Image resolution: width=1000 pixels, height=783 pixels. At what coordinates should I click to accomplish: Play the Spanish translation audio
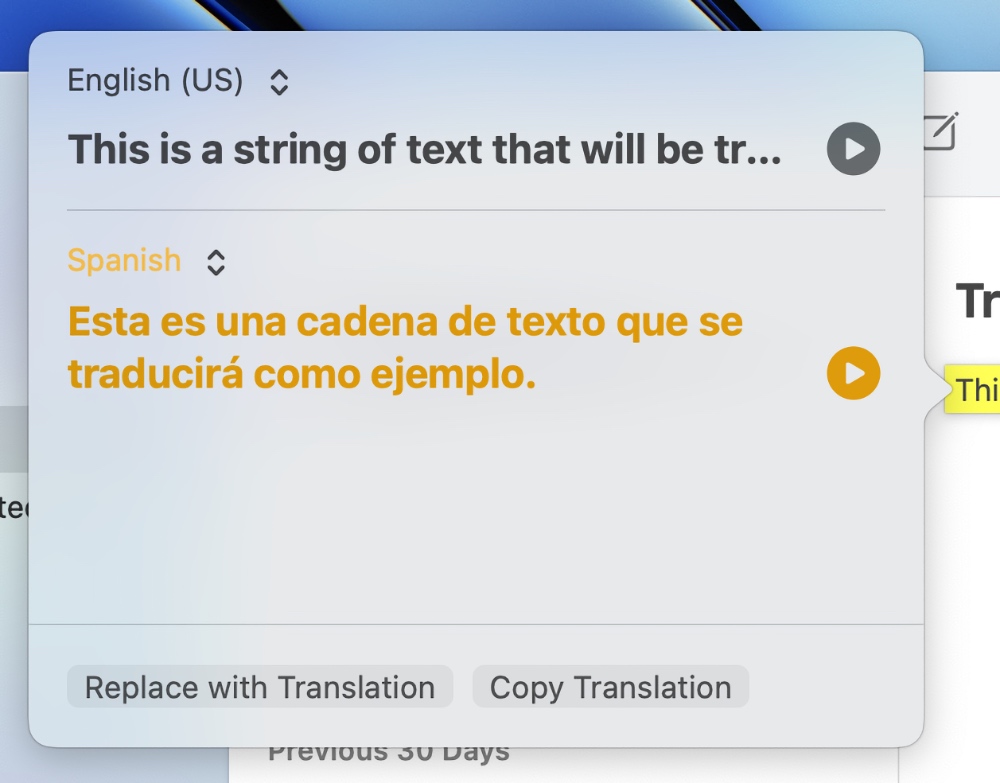click(853, 374)
